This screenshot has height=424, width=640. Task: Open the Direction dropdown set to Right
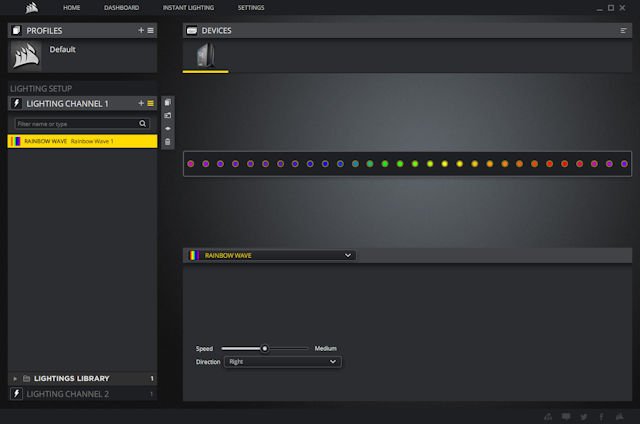click(x=283, y=362)
